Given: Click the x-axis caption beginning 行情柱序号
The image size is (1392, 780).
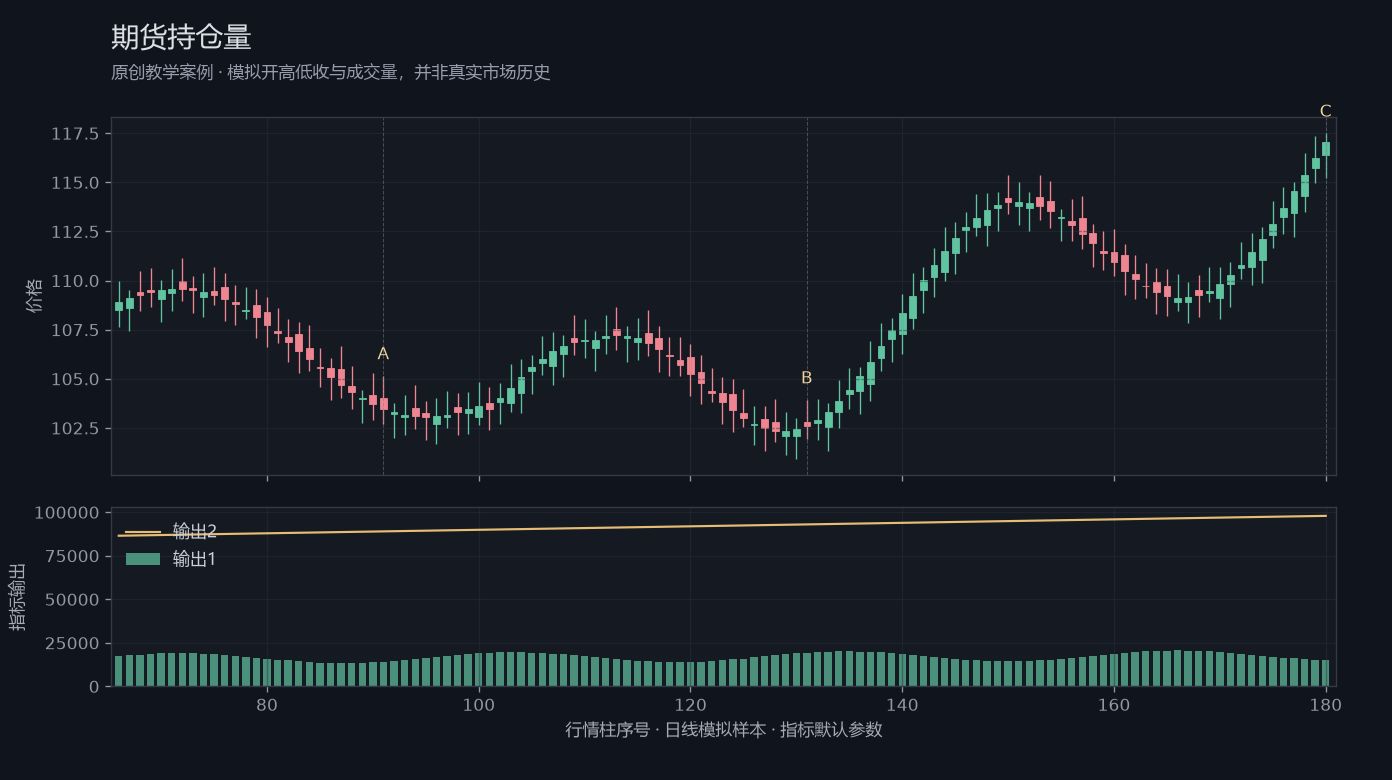Looking at the screenshot, I should pos(724,730).
